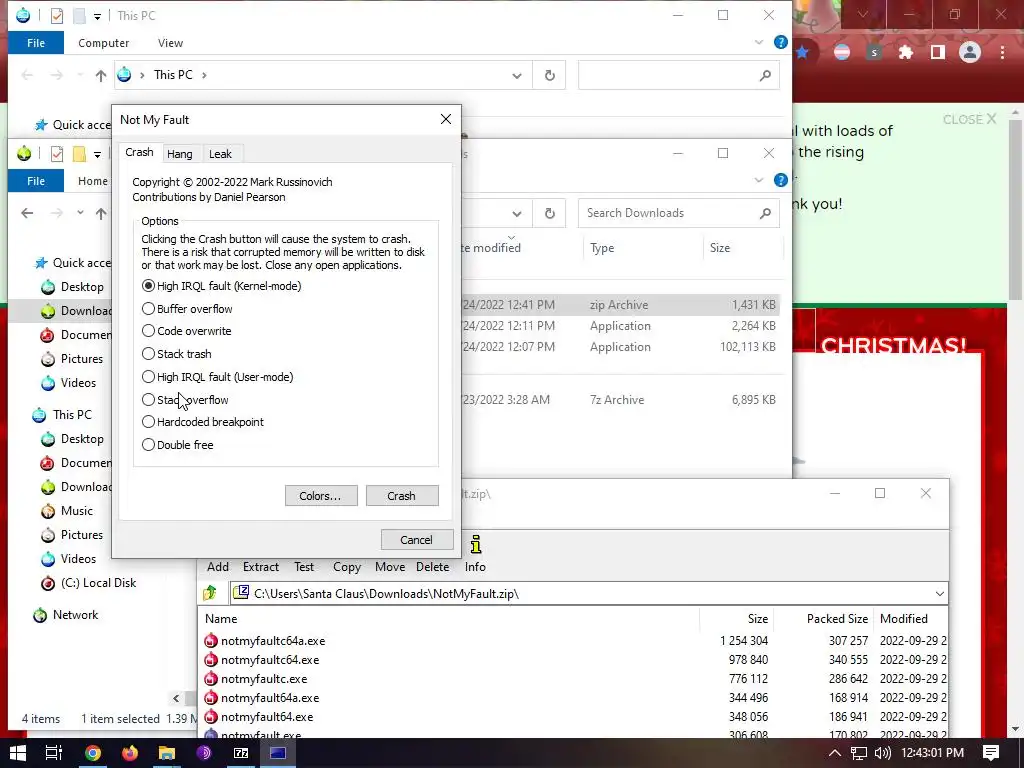Expand the 7-Zip path dropdown
This screenshot has width=1024, height=768.
click(939, 594)
